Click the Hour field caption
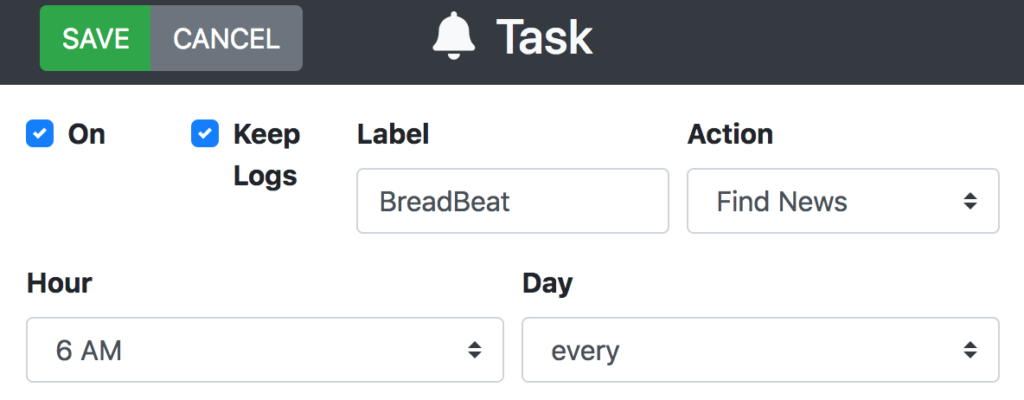The image size is (1024, 400). coord(59,283)
